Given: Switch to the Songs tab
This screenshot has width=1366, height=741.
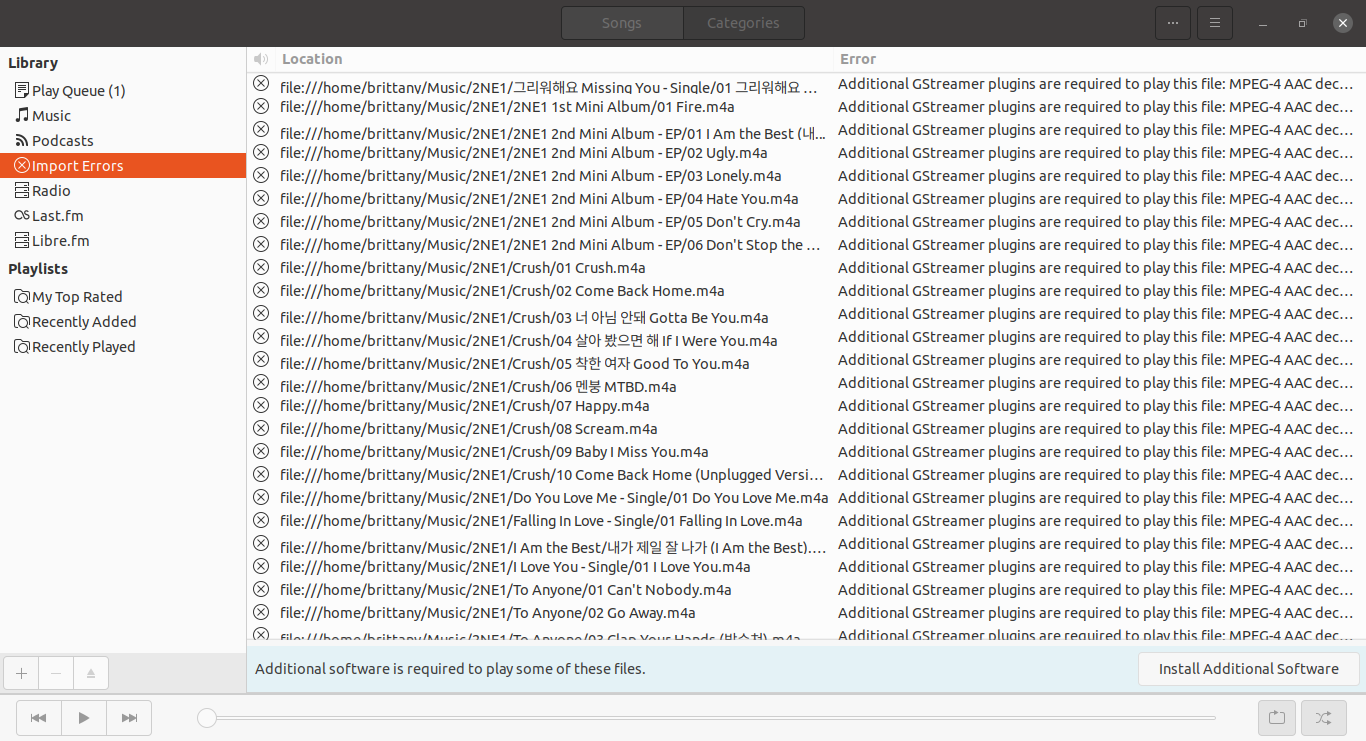Looking at the screenshot, I should point(621,23).
